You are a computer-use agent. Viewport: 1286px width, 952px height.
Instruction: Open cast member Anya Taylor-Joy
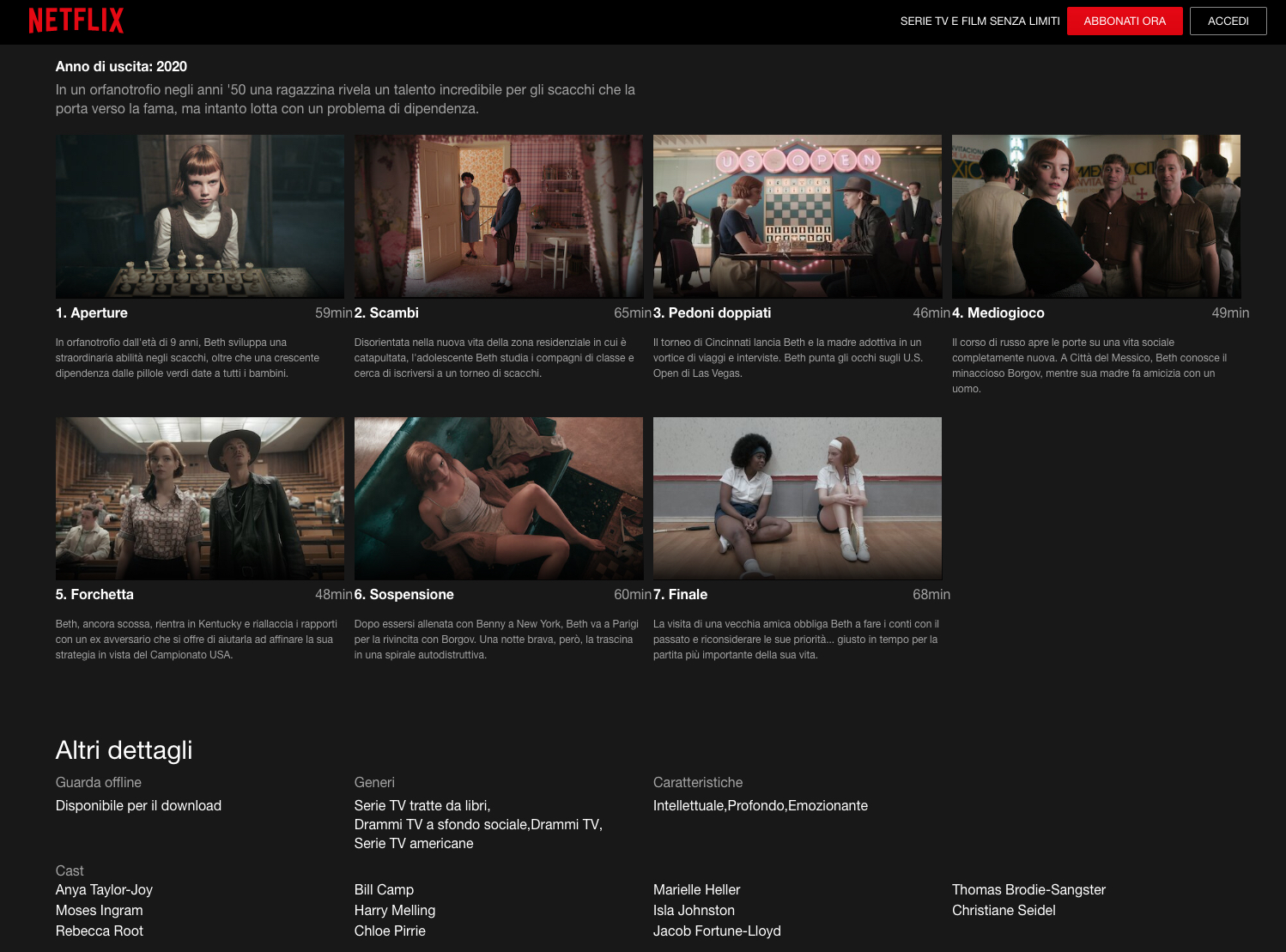pyautogui.click(x=104, y=890)
